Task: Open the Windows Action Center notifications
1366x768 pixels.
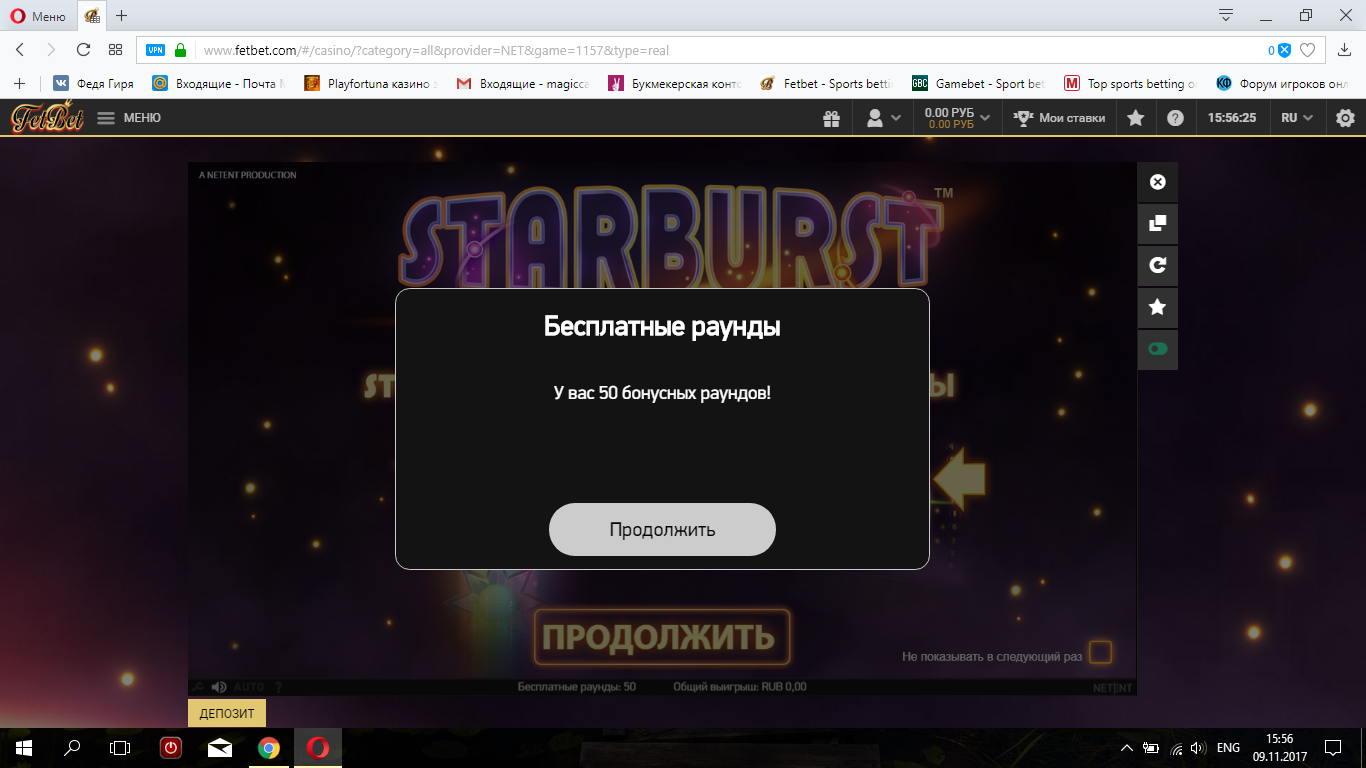Action: point(1333,748)
